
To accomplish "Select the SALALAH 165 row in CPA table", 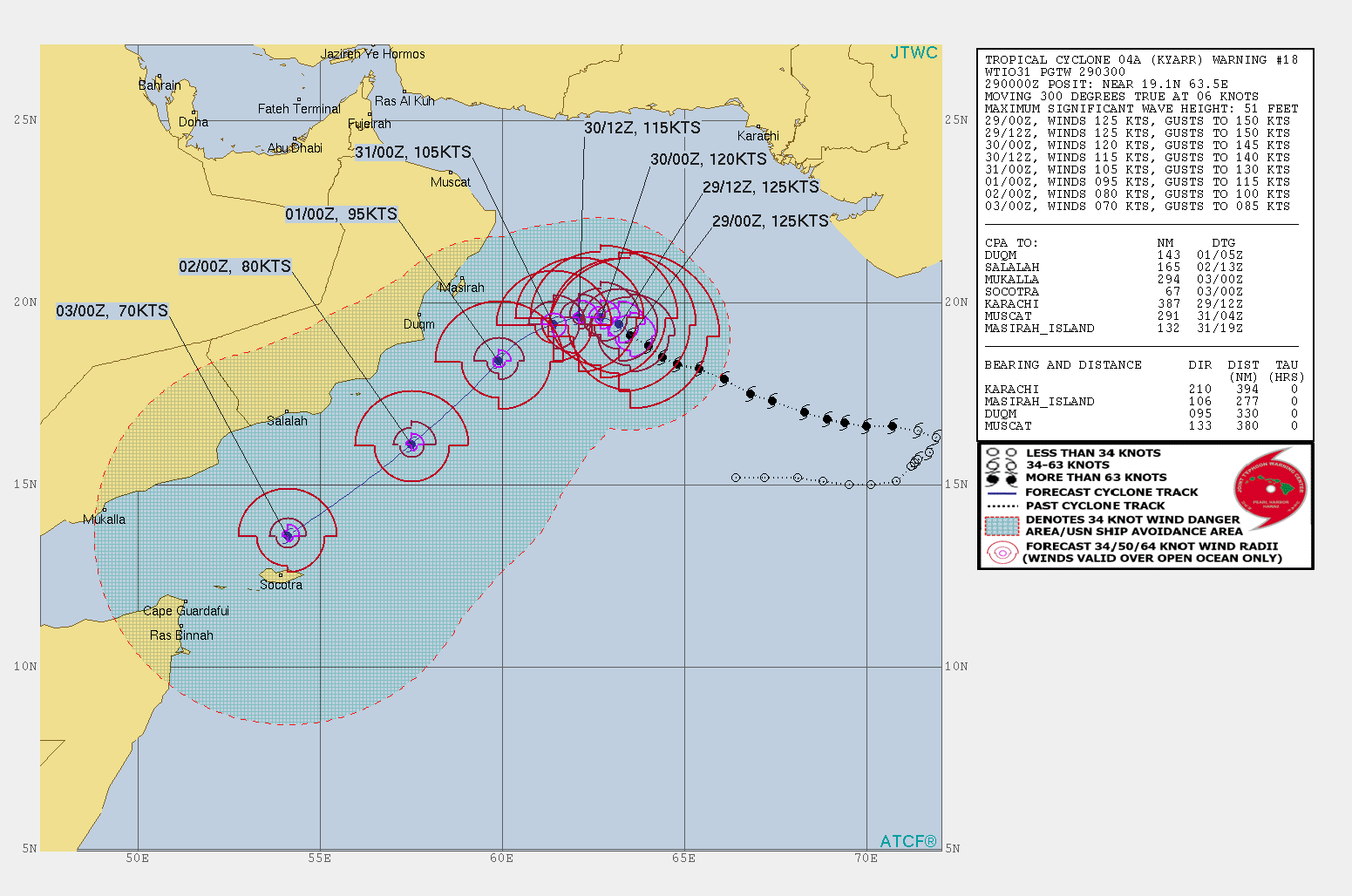I will coord(1114,268).
